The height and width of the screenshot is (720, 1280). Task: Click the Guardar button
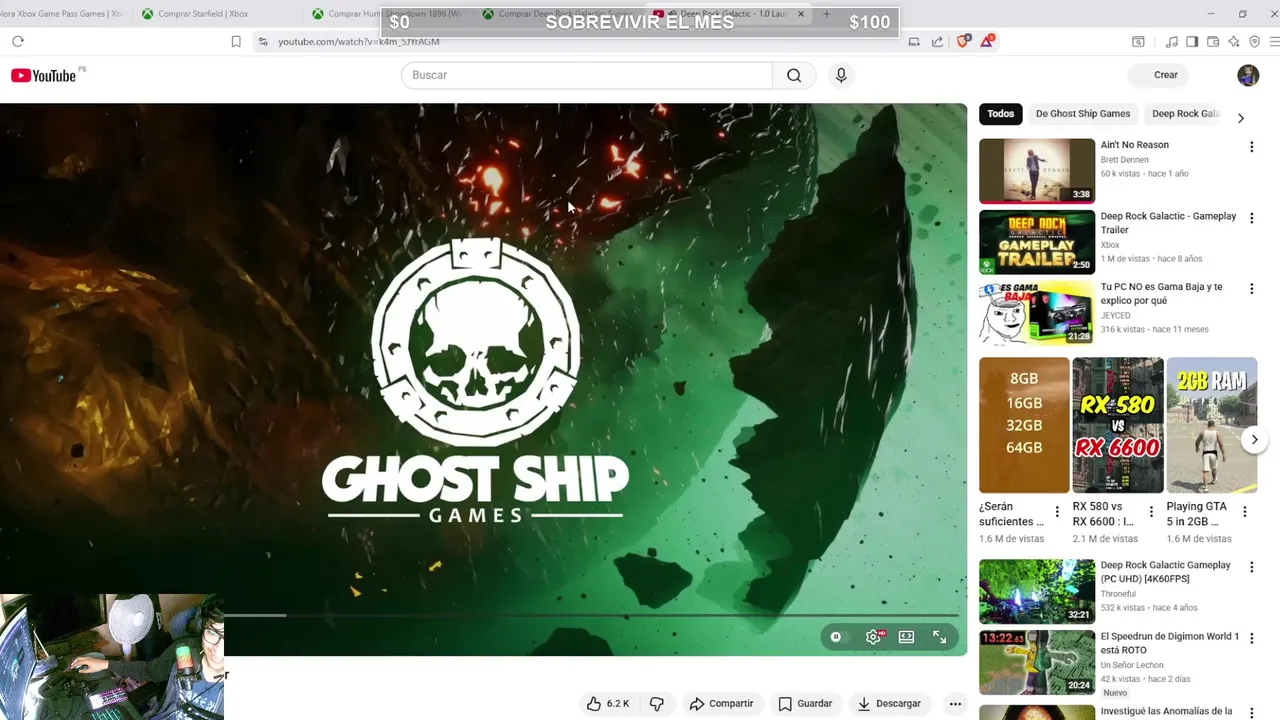click(x=805, y=704)
